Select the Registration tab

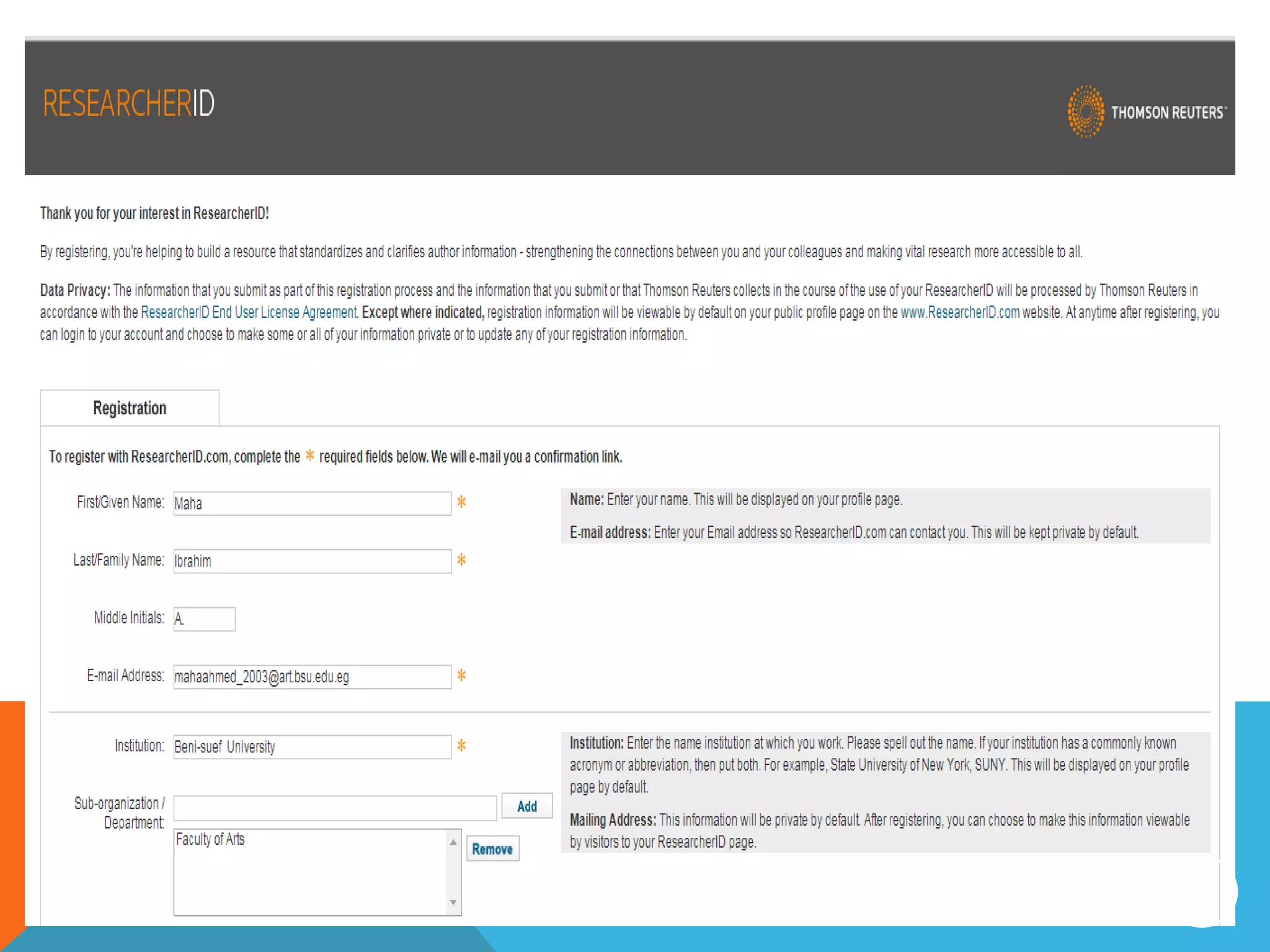pyautogui.click(x=130, y=408)
